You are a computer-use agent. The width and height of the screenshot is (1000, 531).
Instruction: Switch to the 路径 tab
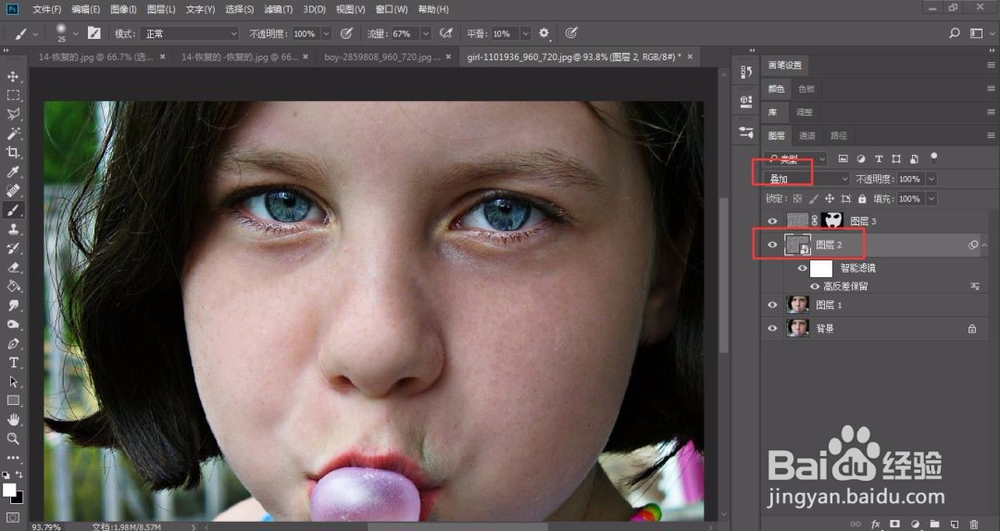[x=839, y=136]
